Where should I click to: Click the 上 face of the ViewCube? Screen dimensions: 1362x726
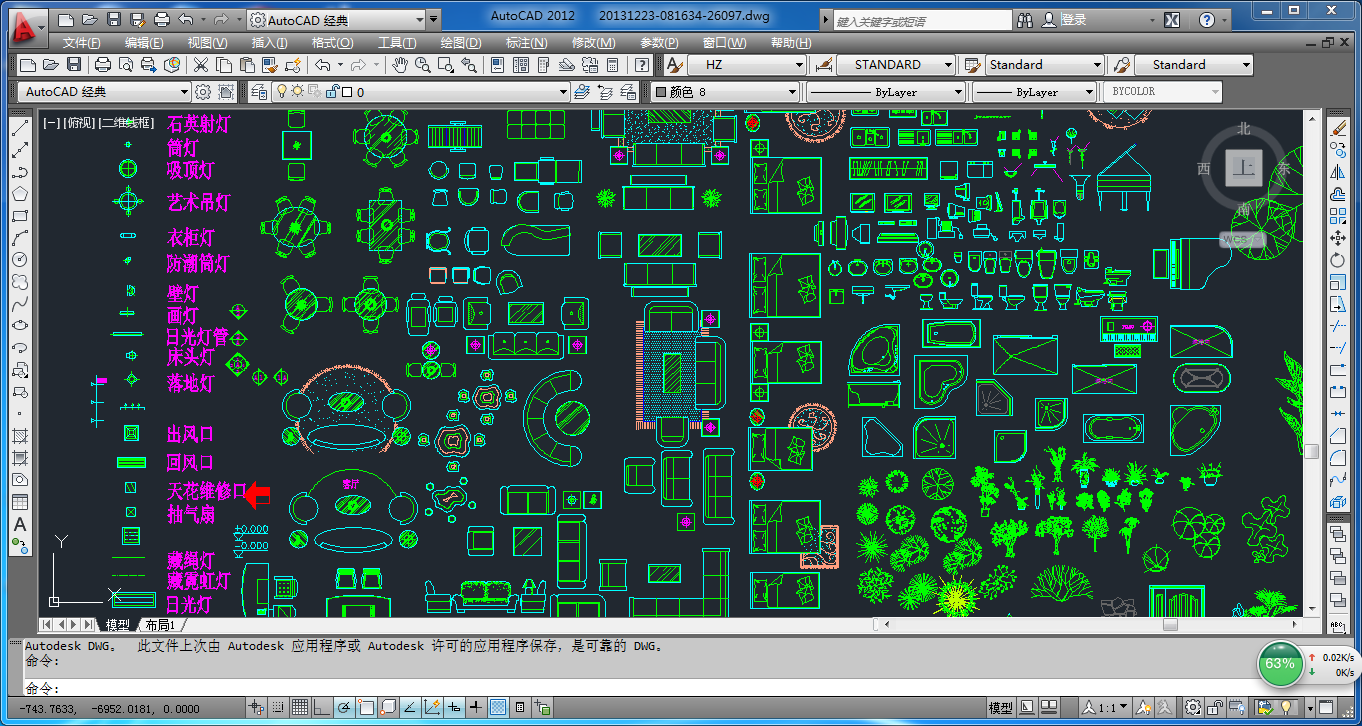coord(1244,169)
